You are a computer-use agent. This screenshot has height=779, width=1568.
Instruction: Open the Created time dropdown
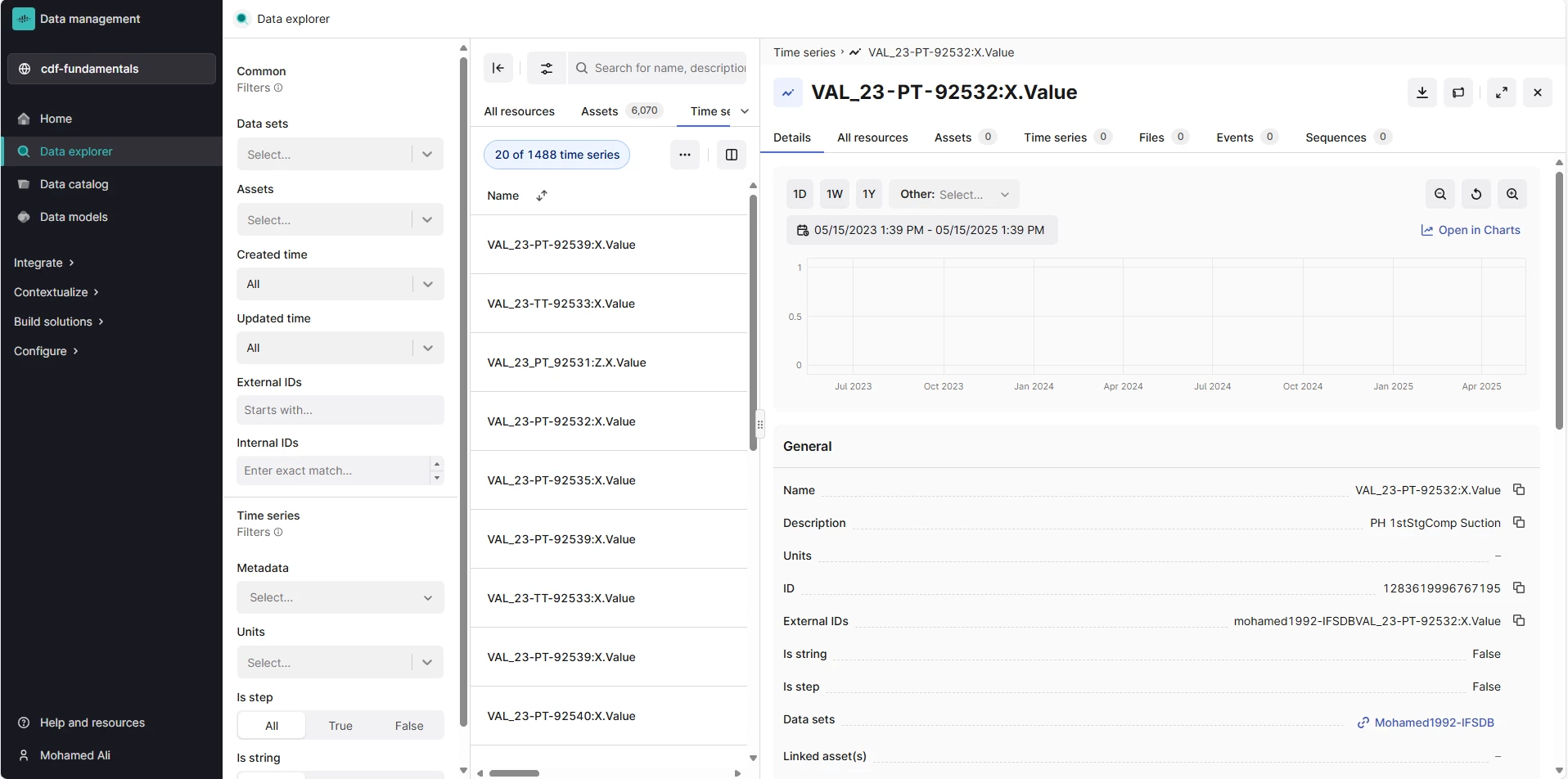[x=340, y=284]
